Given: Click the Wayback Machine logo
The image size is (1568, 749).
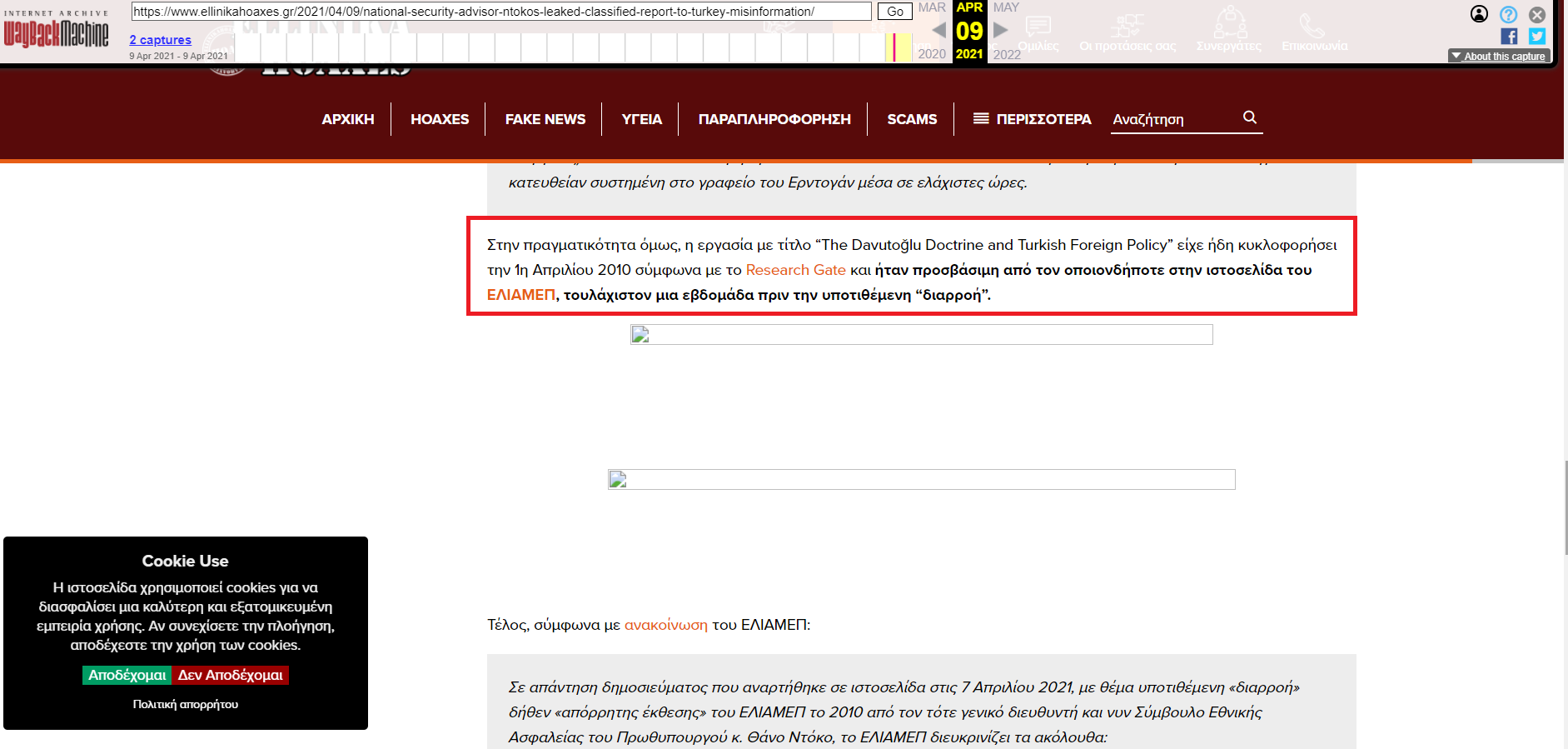Looking at the screenshot, I should (56, 32).
